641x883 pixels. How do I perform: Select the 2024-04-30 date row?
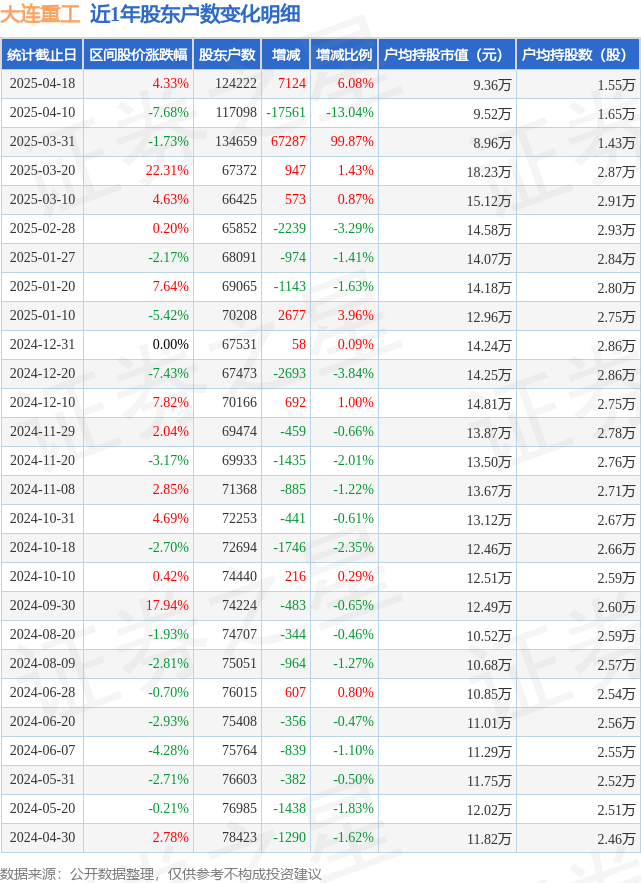pos(42,838)
